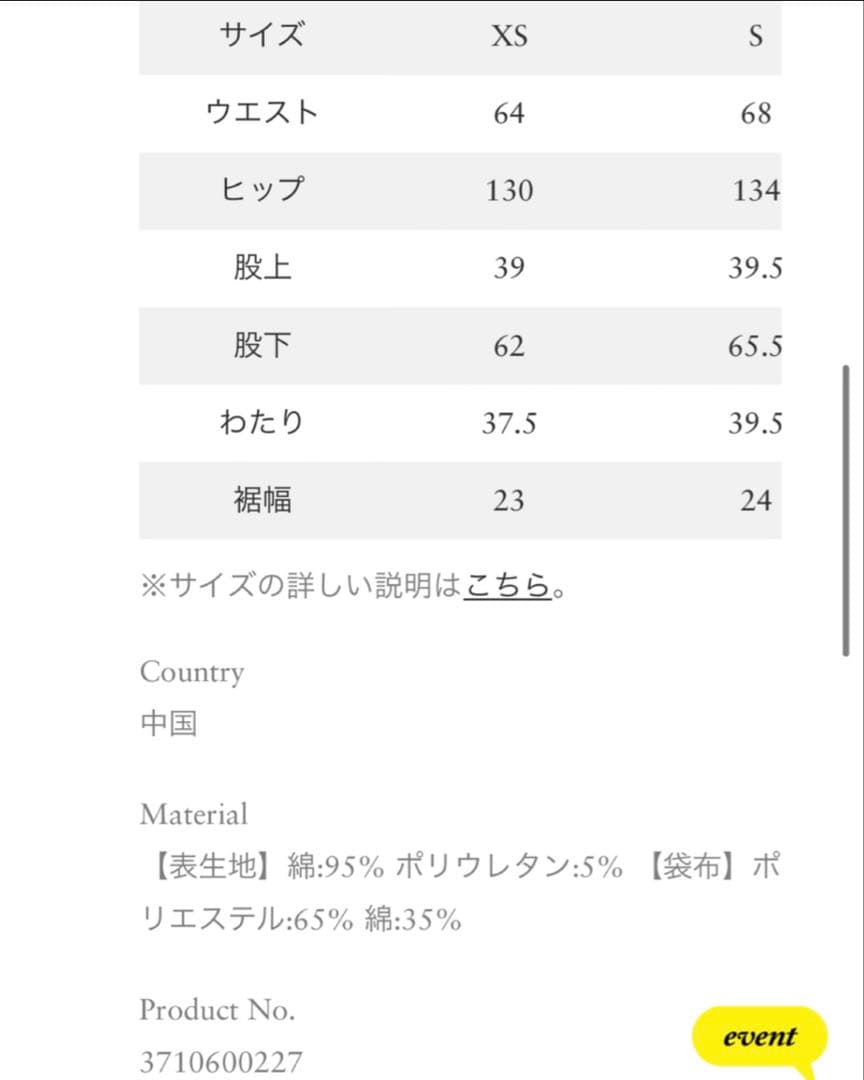This screenshot has width=864, height=1080.
Task: Select the XS size column header
Action: [509, 37]
